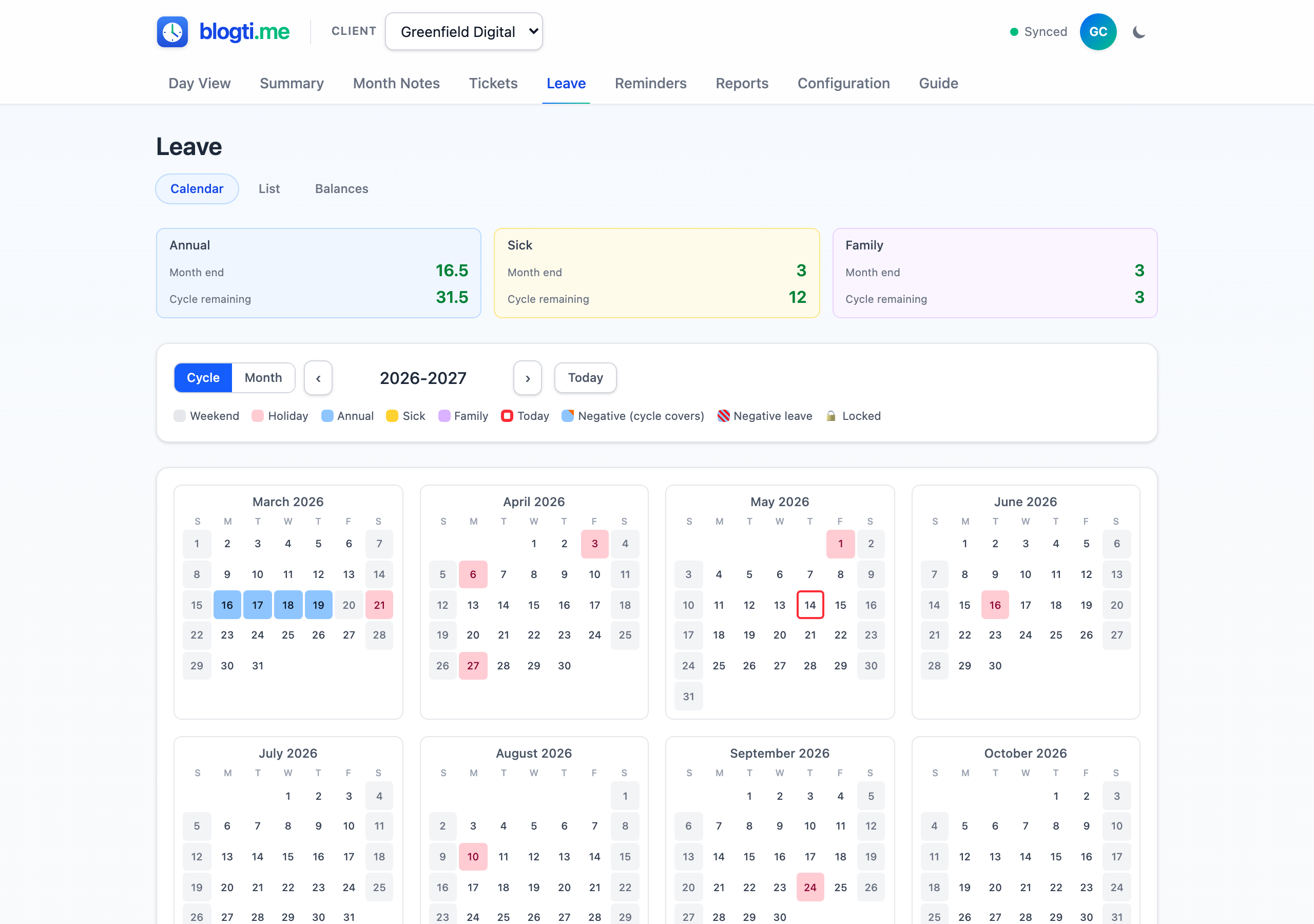Select March 21 holiday in March 2026
This screenshot has height=924, width=1314.
tap(379, 605)
